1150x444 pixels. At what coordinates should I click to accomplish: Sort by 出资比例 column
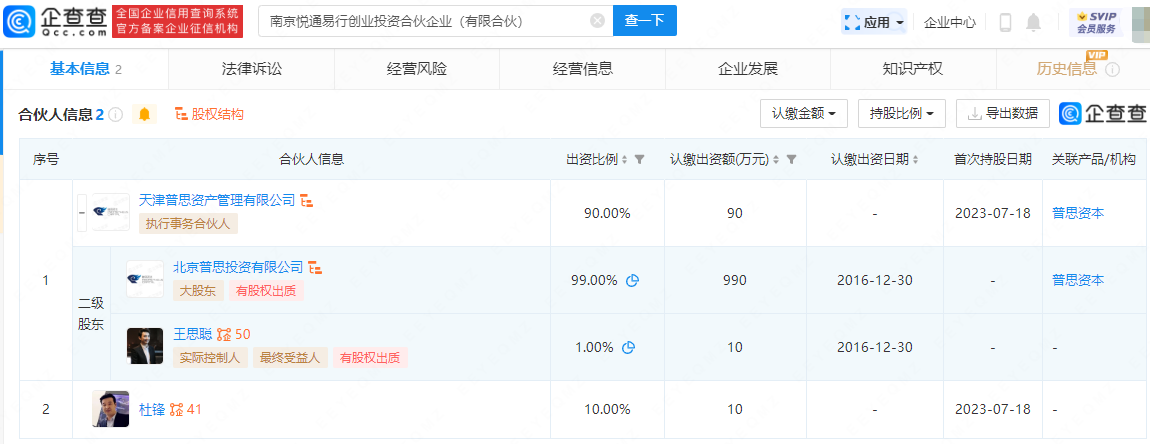click(x=624, y=159)
